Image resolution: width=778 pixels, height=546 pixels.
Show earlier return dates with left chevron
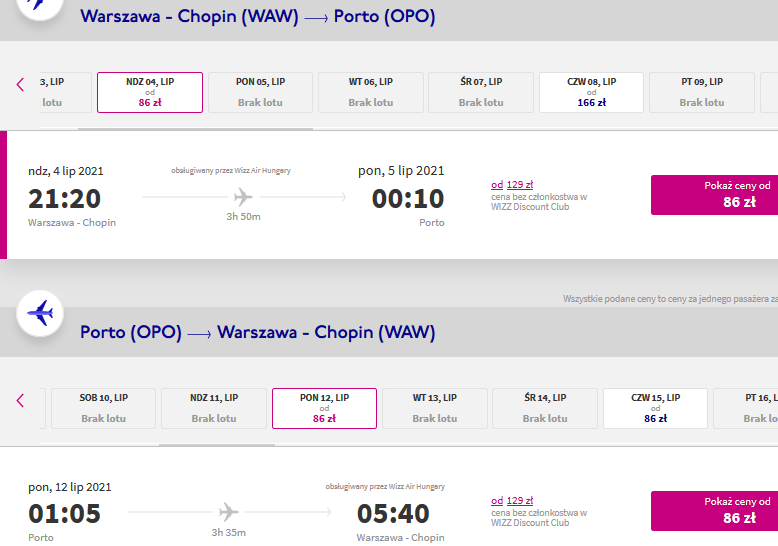point(20,401)
